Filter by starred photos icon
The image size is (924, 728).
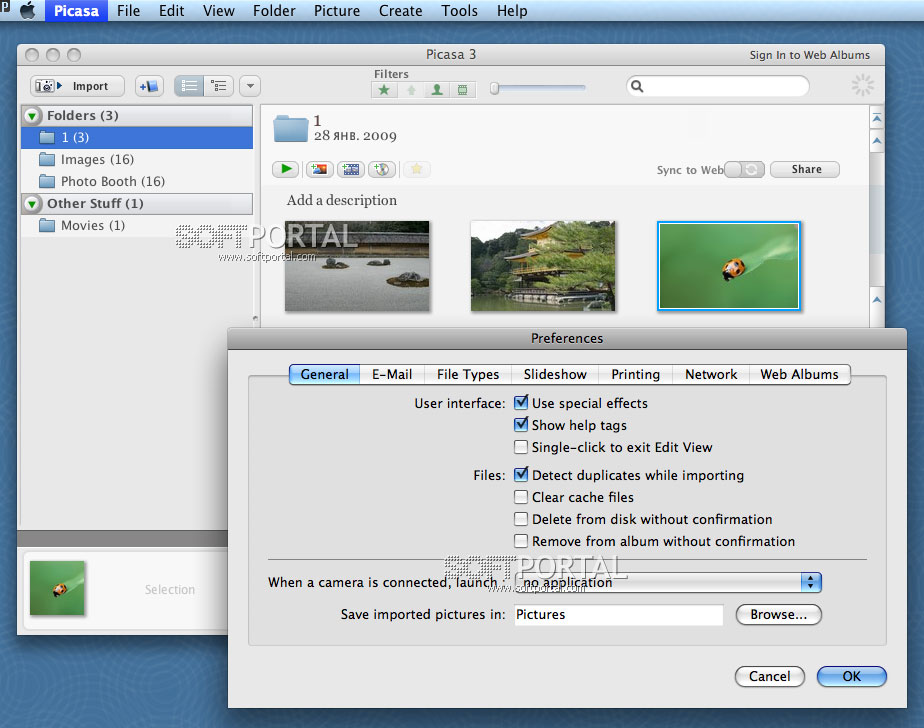click(384, 90)
